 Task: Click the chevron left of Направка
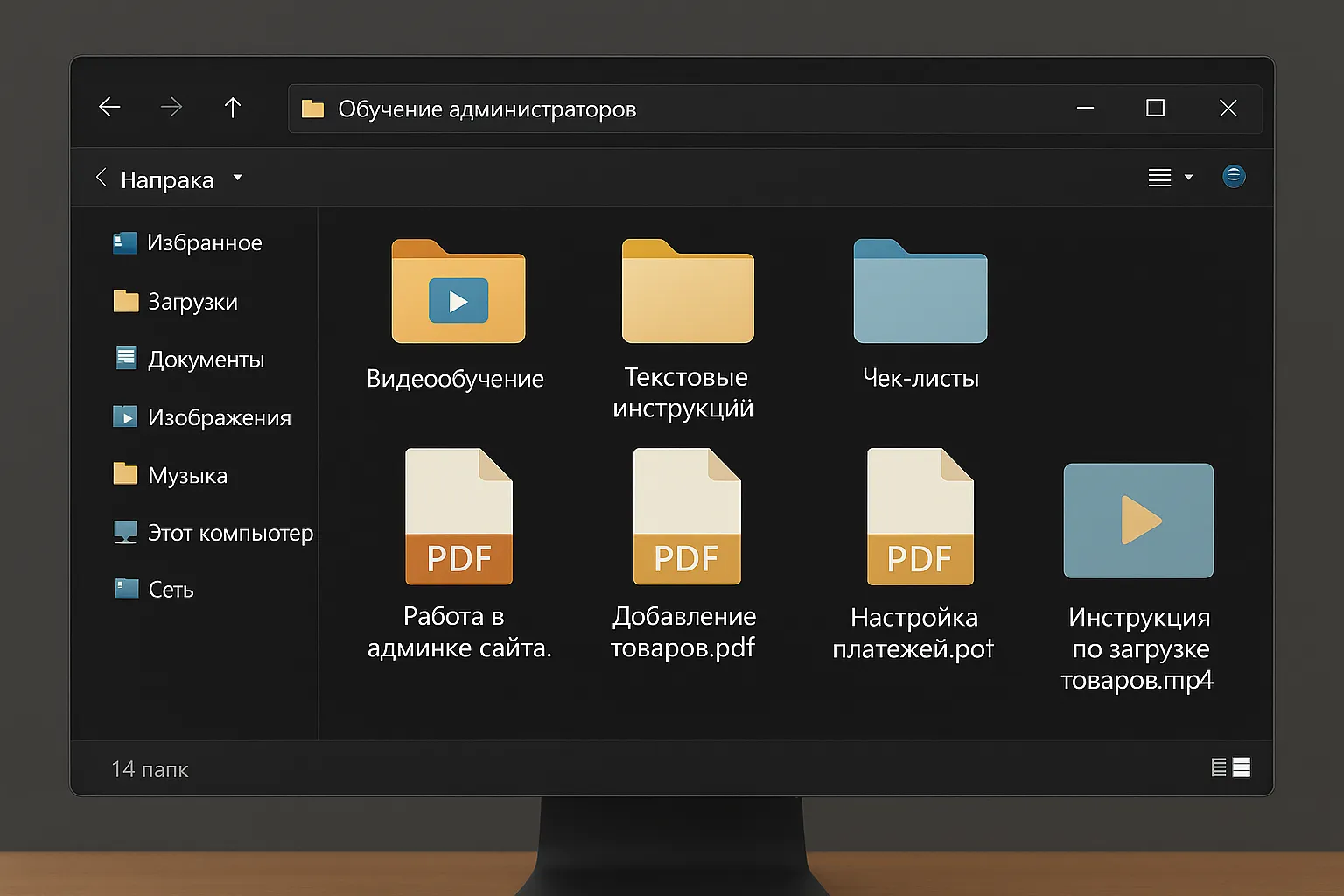(101, 178)
